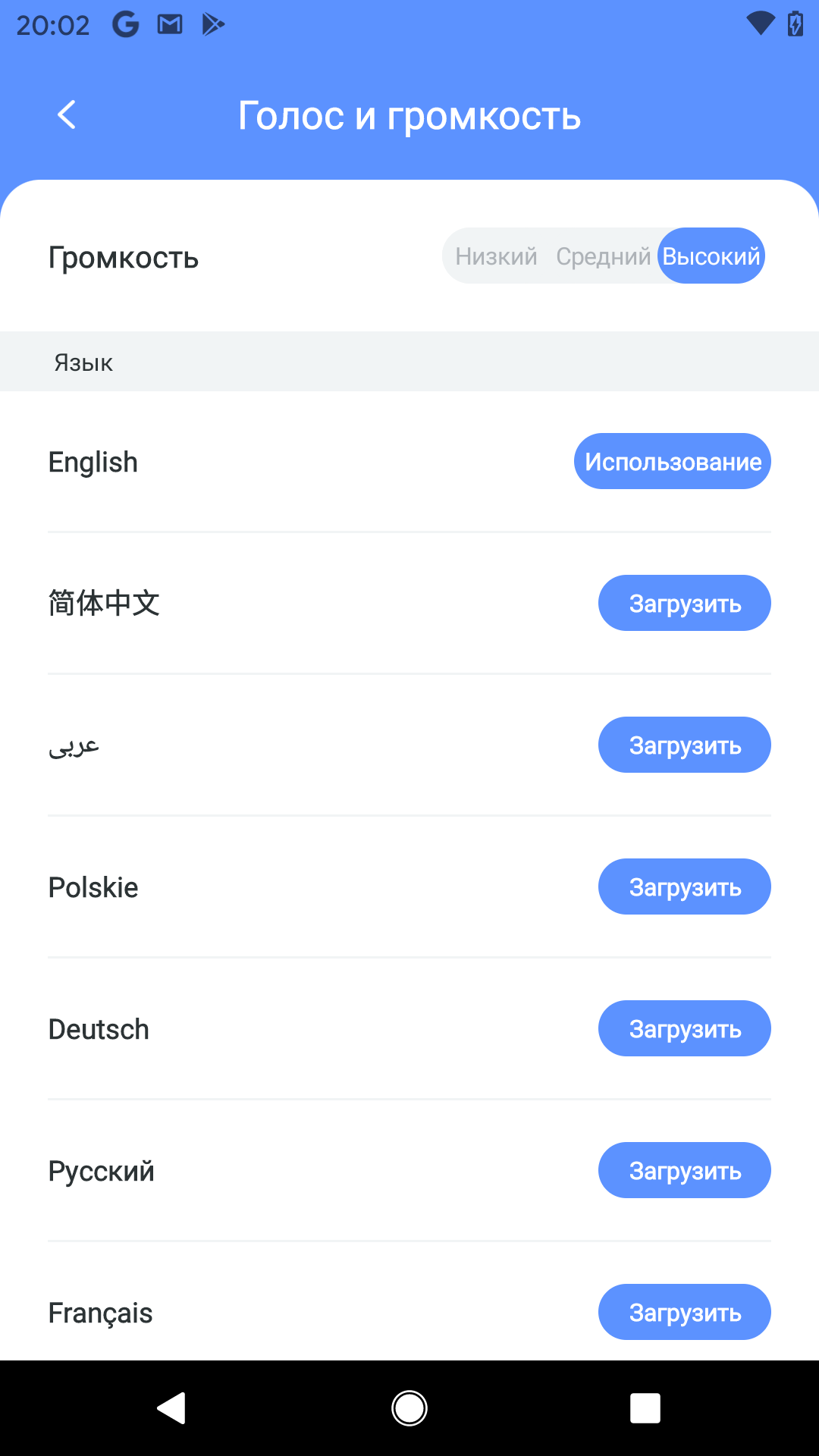
Task: Open Google icon in status bar
Action: point(126,25)
